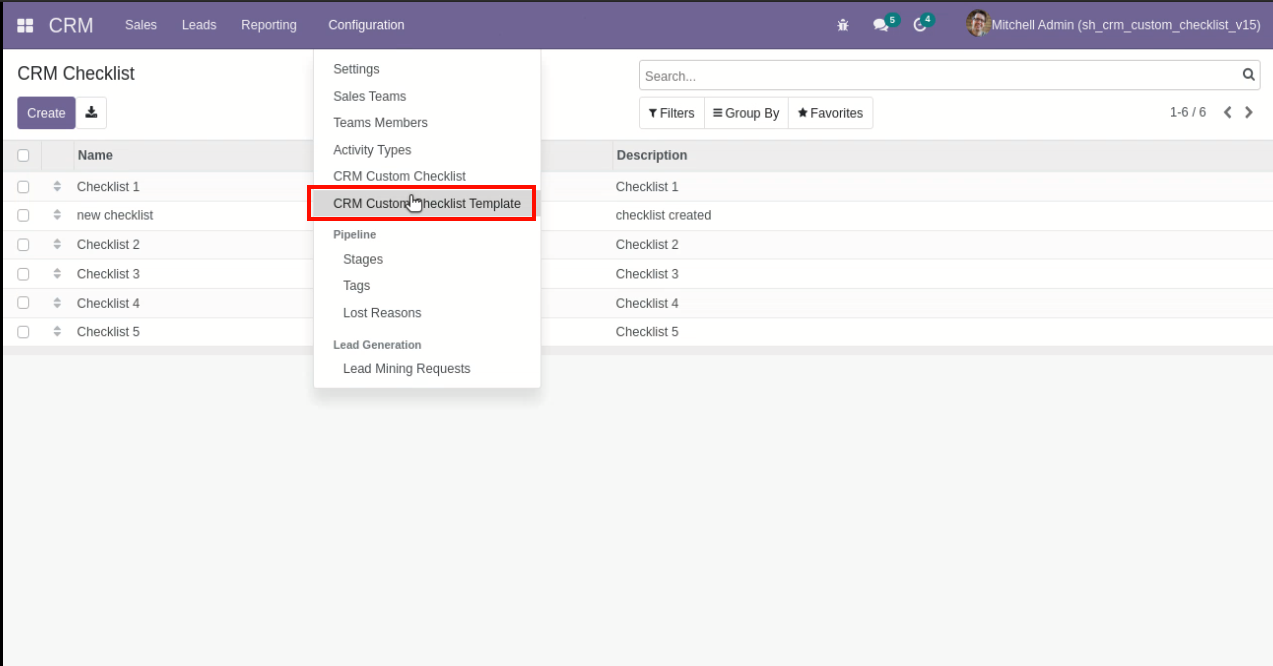The image size is (1273, 666).
Task: Tick the checkbox for Checklist 3
Action: 23,274
